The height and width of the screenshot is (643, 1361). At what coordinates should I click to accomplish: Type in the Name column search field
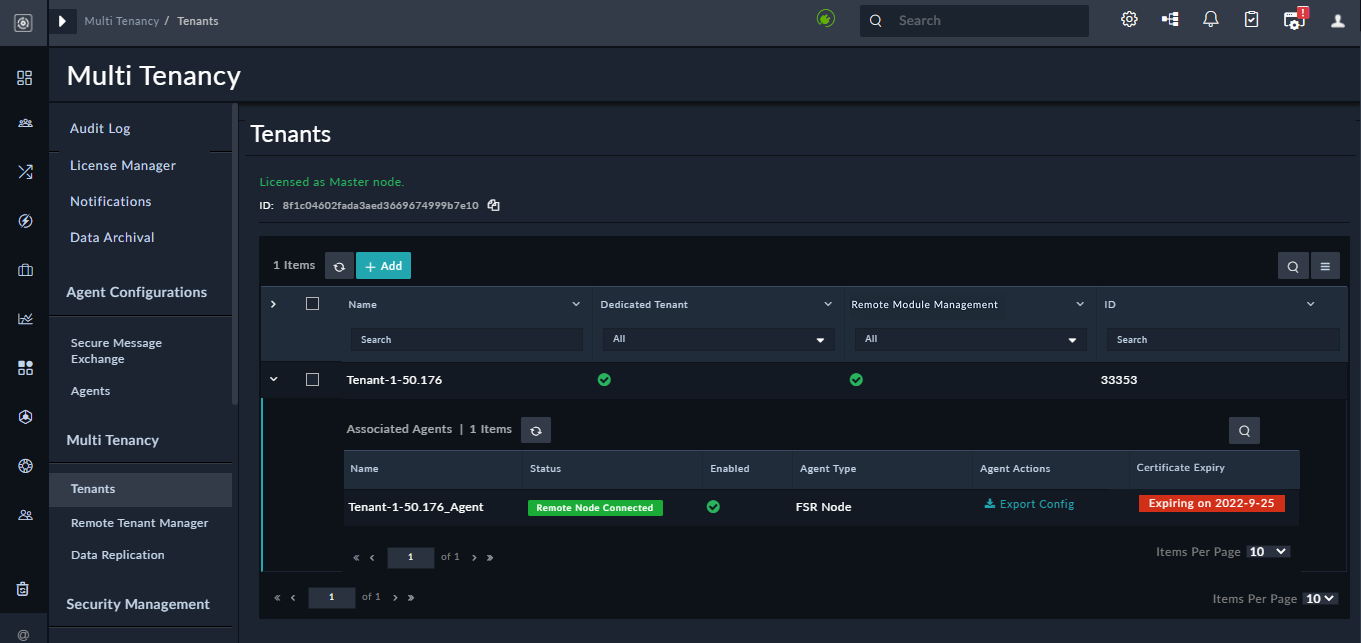click(466, 339)
